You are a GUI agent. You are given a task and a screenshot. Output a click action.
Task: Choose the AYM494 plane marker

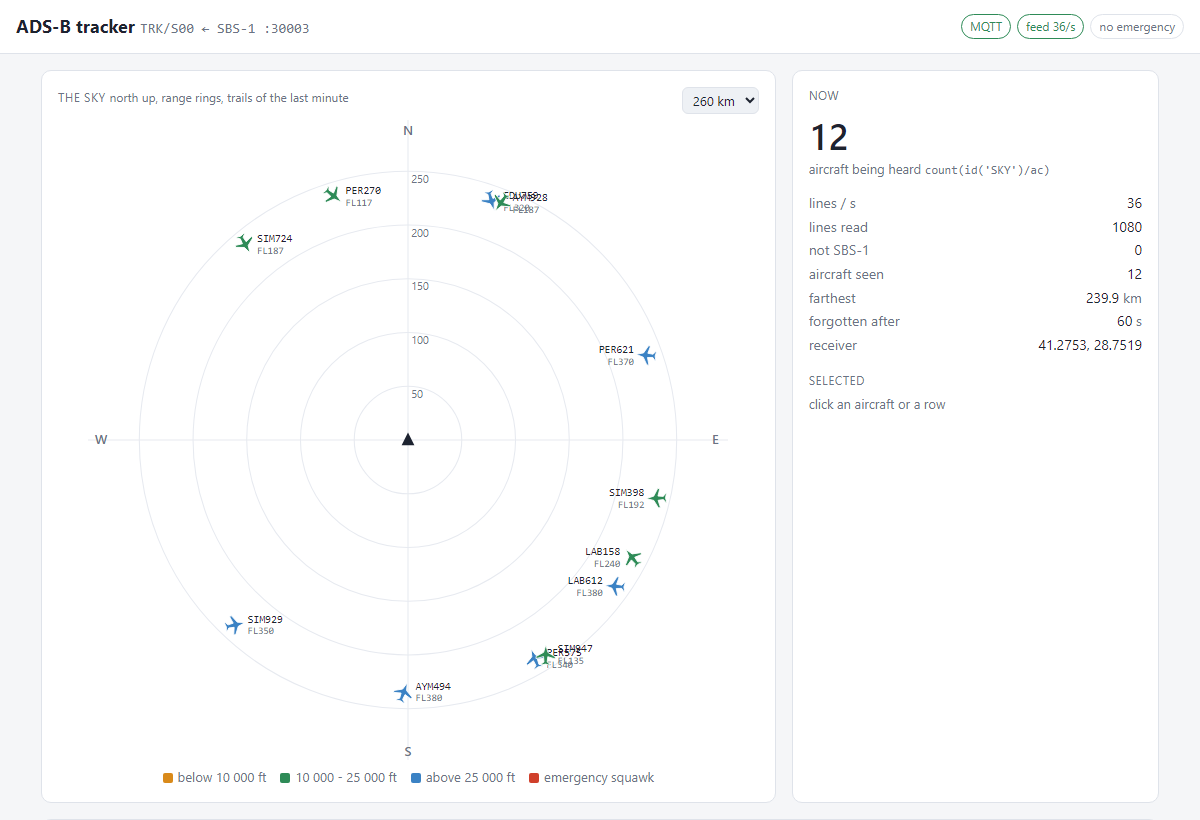[x=403, y=692]
